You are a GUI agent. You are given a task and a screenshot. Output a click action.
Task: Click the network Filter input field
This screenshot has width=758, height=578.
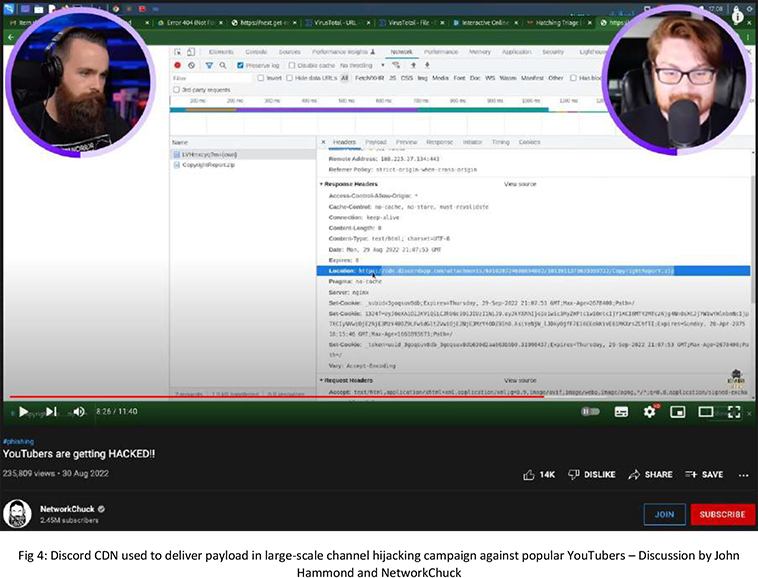(212, 78)
